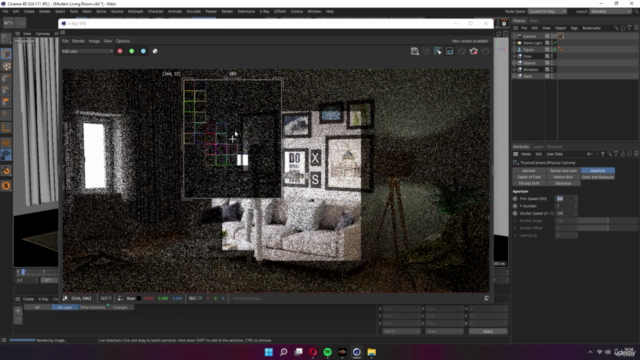Image resolution: width=640 pixels, height=360 pixels.
Task: Expand the Floor group in Objects list
Action: 515,56
